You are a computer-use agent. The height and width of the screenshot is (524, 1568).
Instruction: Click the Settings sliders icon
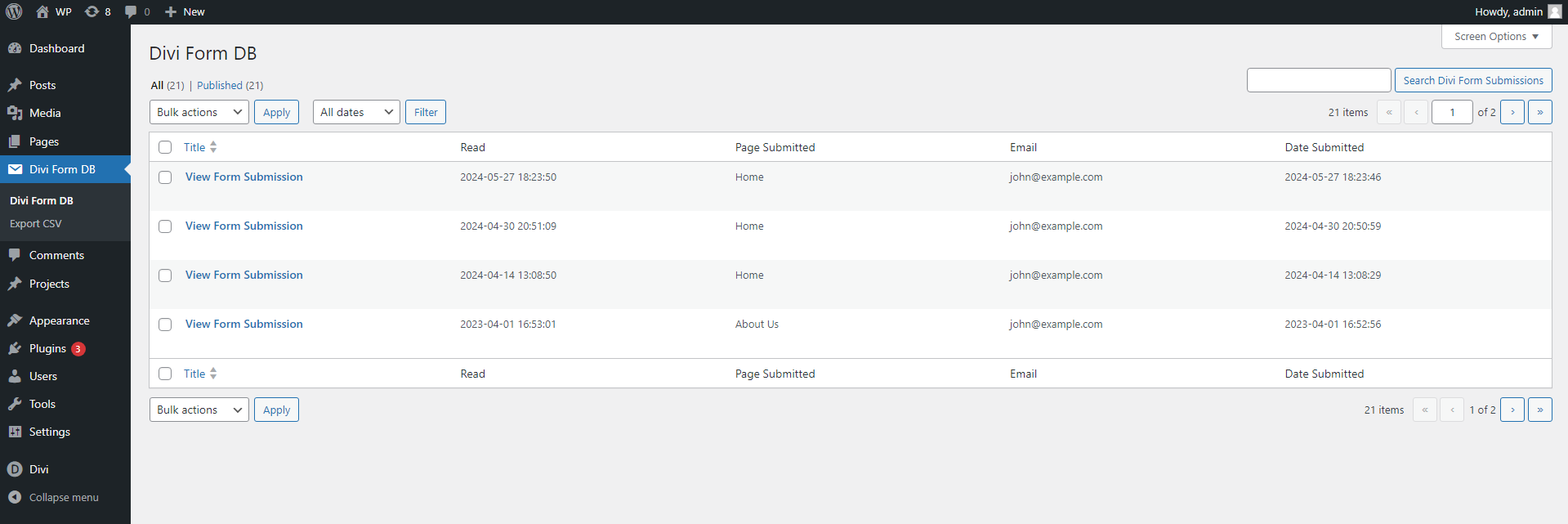(15, 432)
